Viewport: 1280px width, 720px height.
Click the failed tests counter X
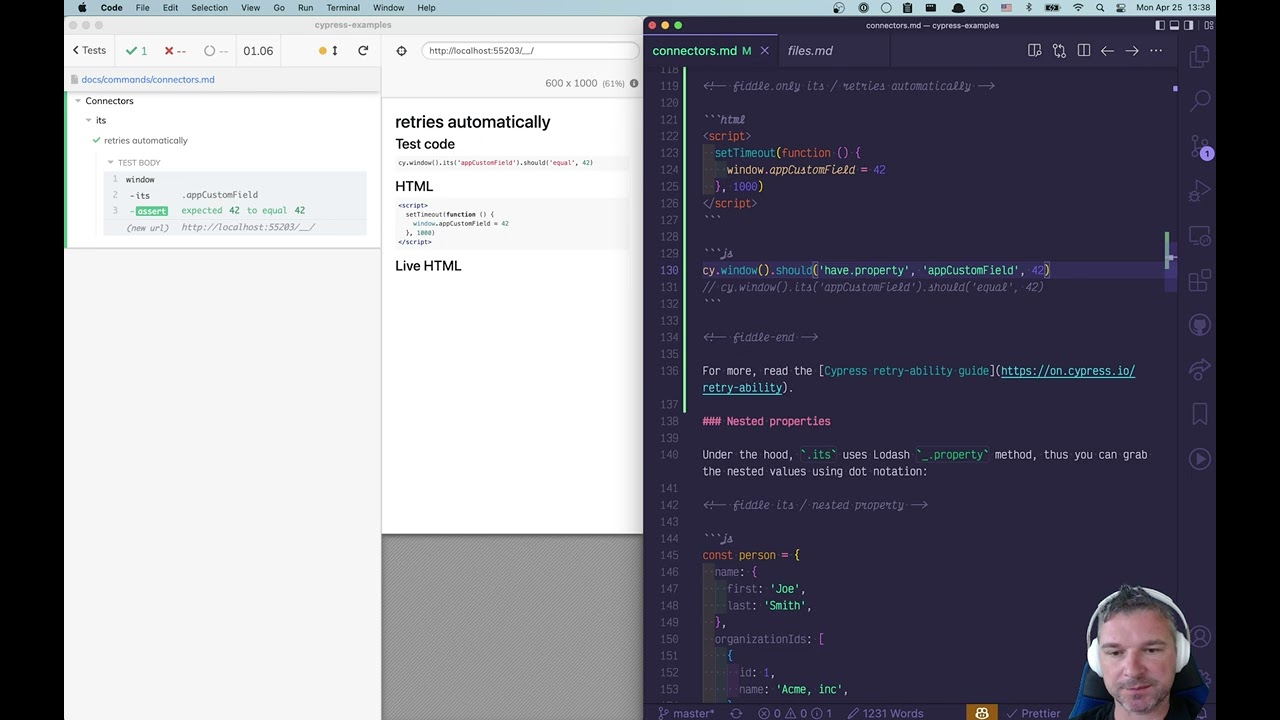169,50
